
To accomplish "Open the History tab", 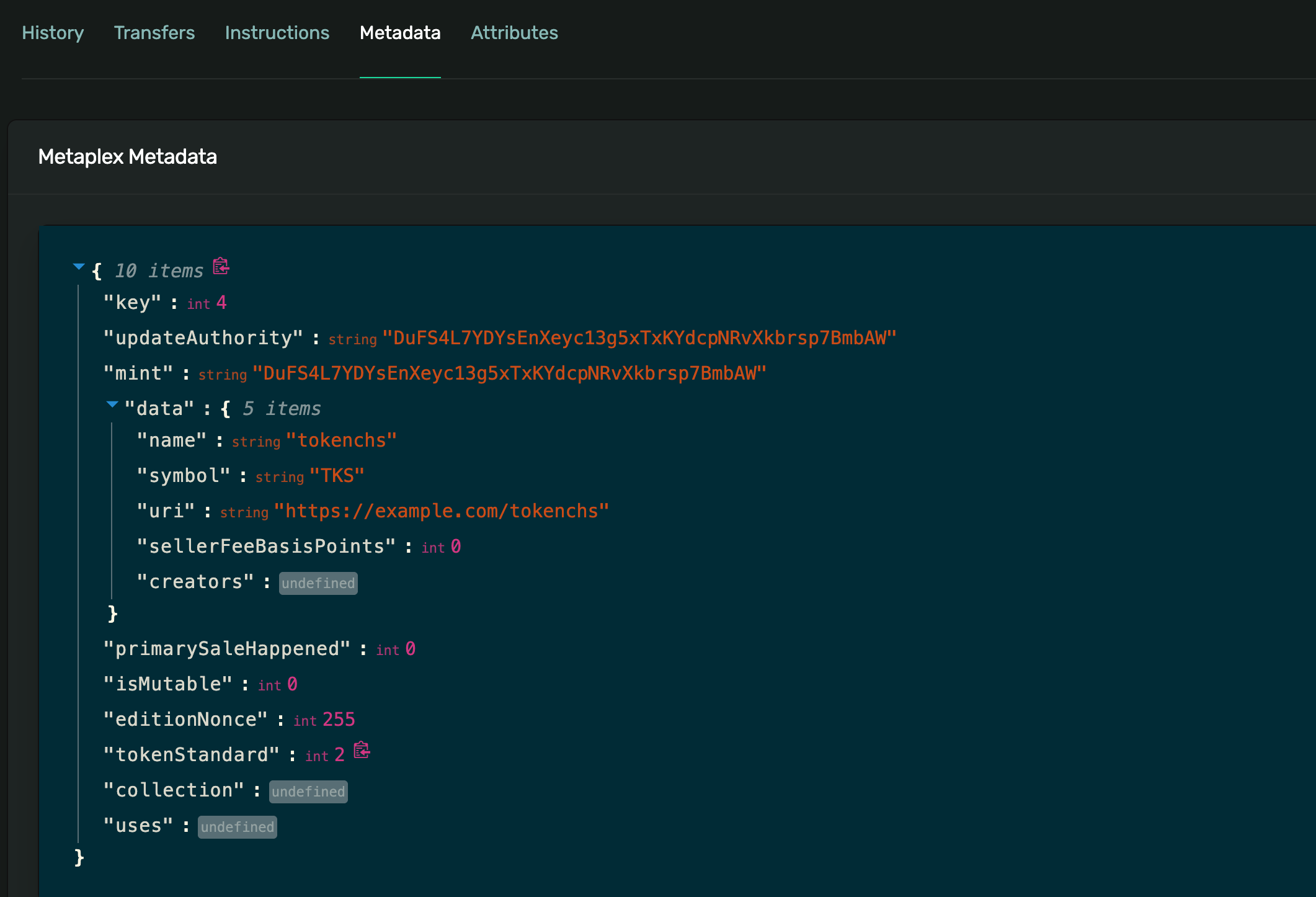I will (53, 33).
